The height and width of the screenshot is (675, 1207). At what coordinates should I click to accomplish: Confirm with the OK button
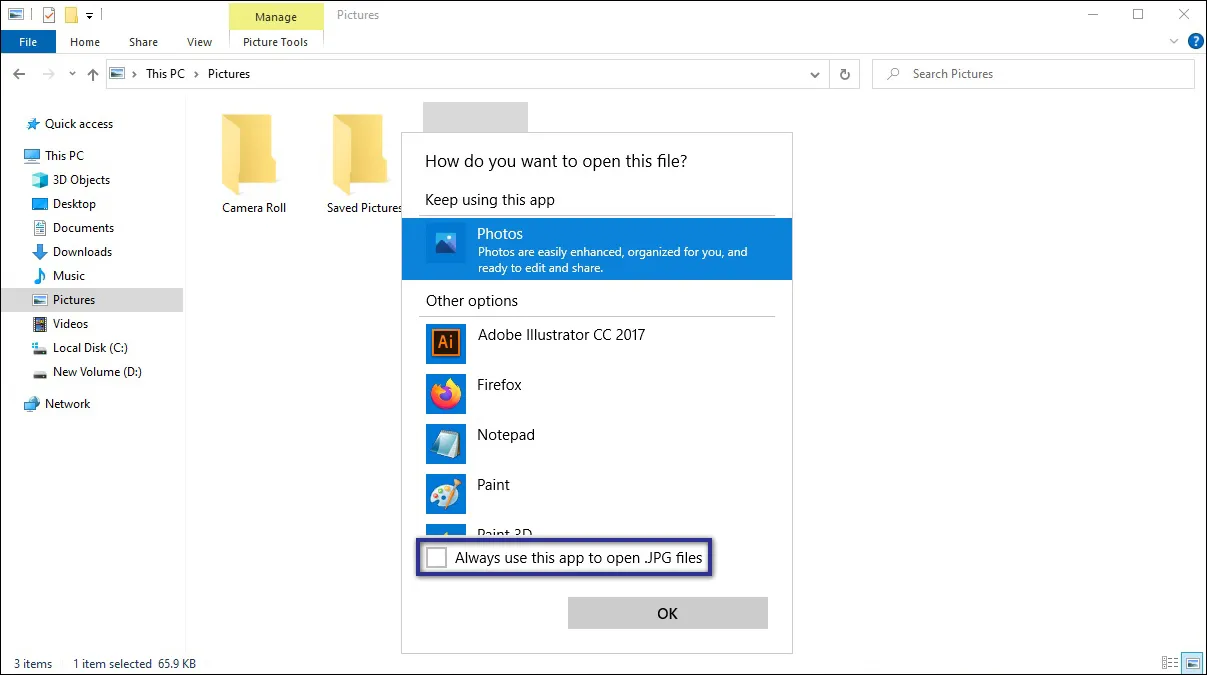coord(667,613)
